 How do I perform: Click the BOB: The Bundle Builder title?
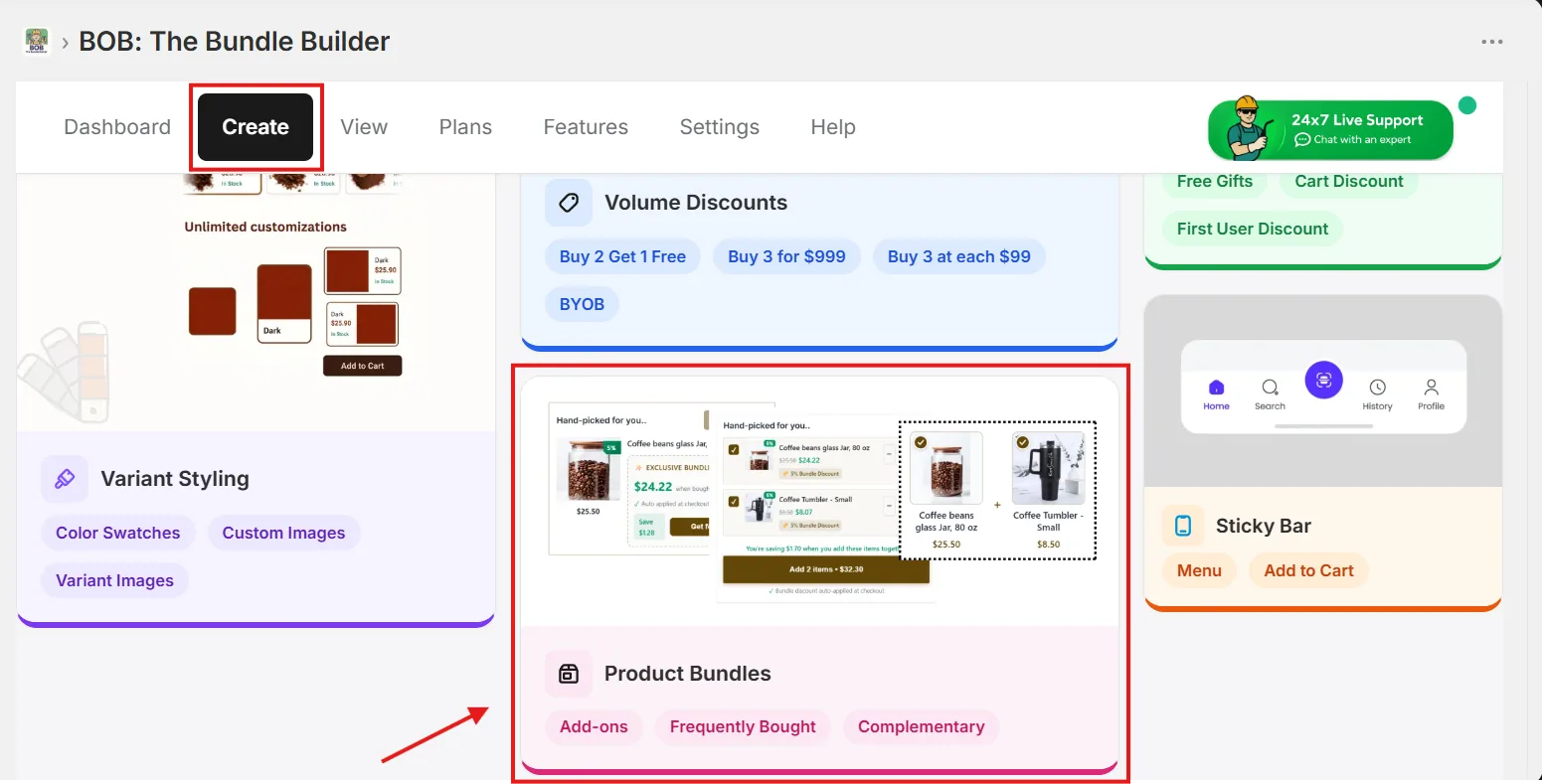235,42
